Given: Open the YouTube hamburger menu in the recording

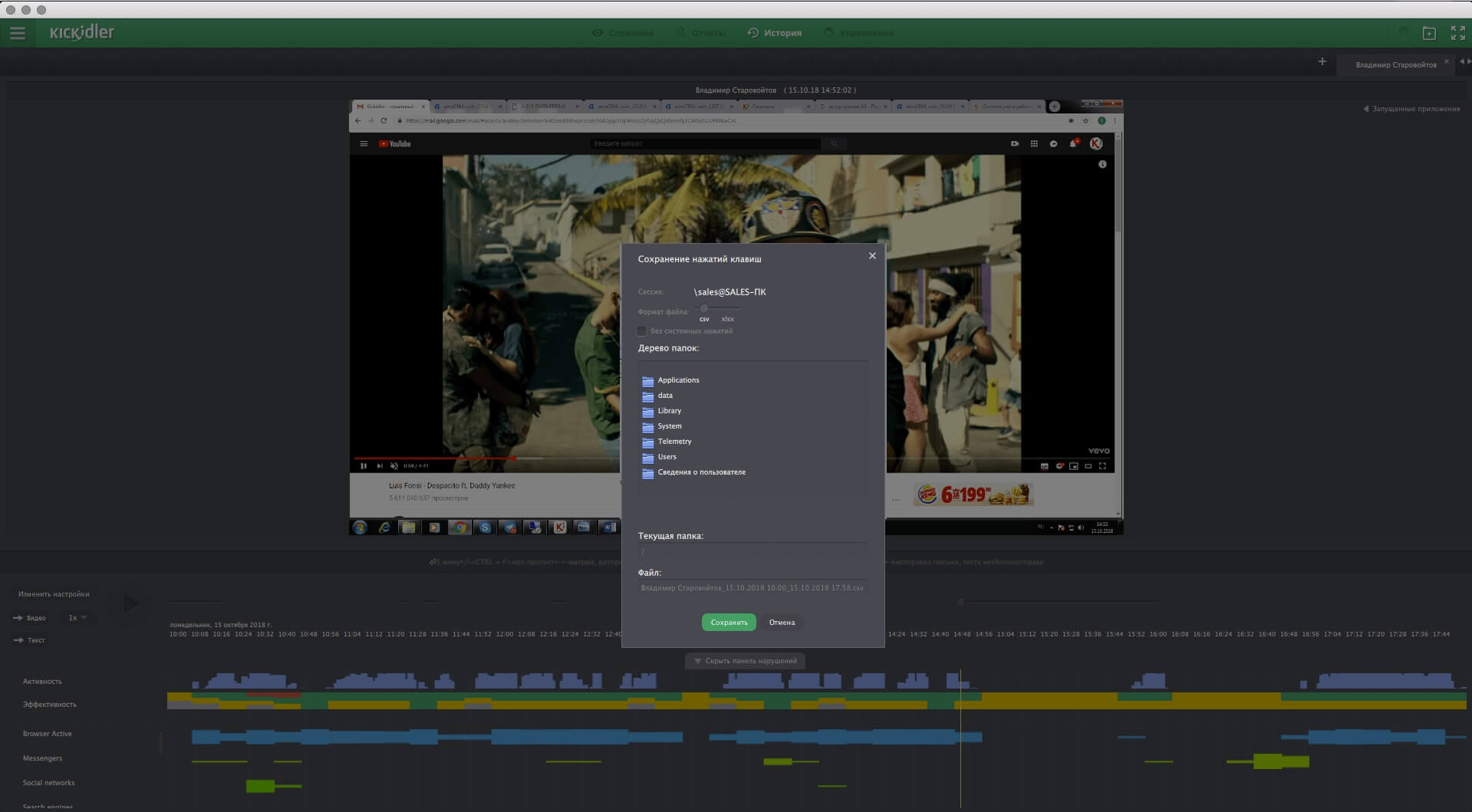Looking at the screenshot, I should pyautogui.click(x=364, y=143).
